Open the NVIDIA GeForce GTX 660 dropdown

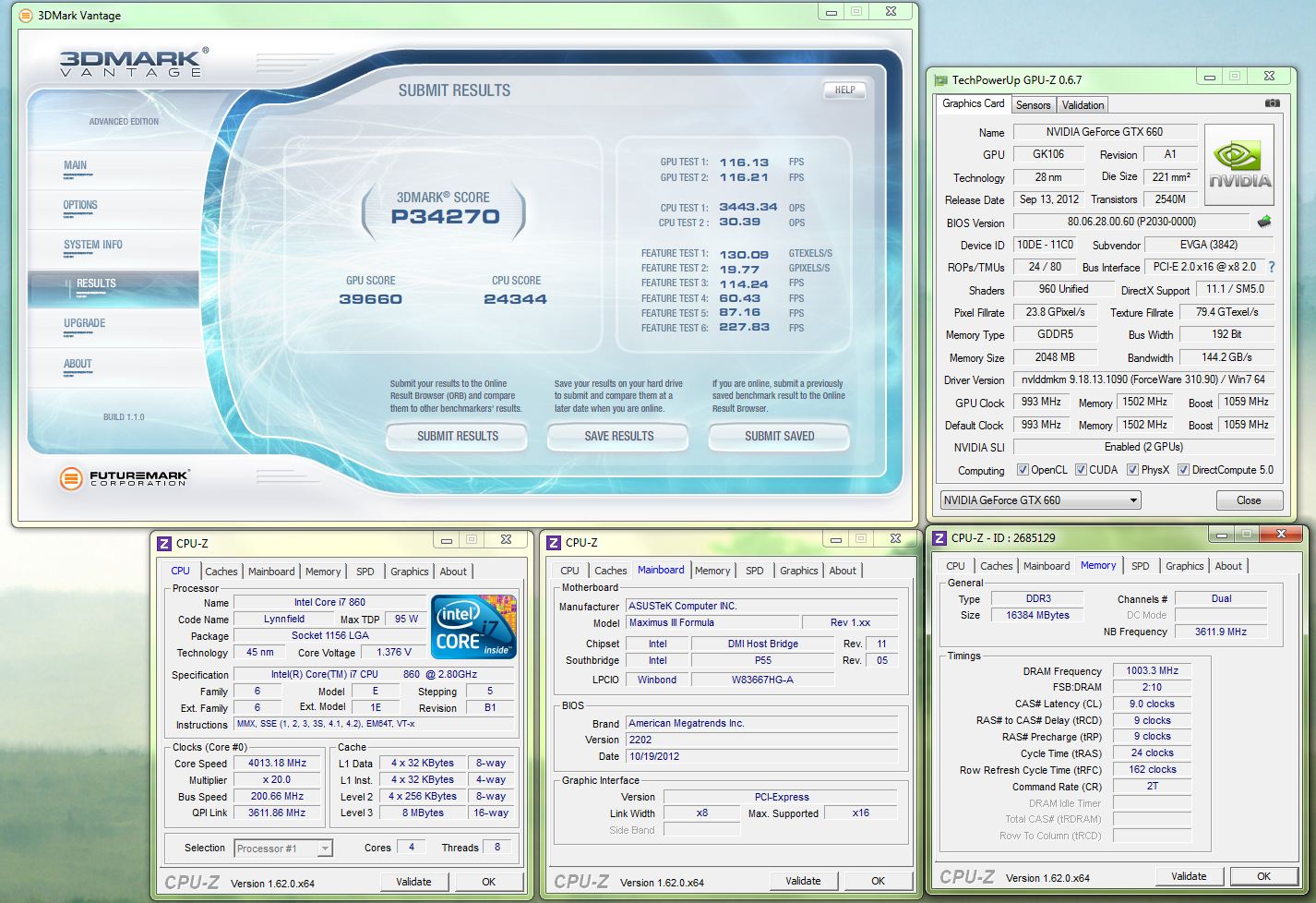(1040, 500)
